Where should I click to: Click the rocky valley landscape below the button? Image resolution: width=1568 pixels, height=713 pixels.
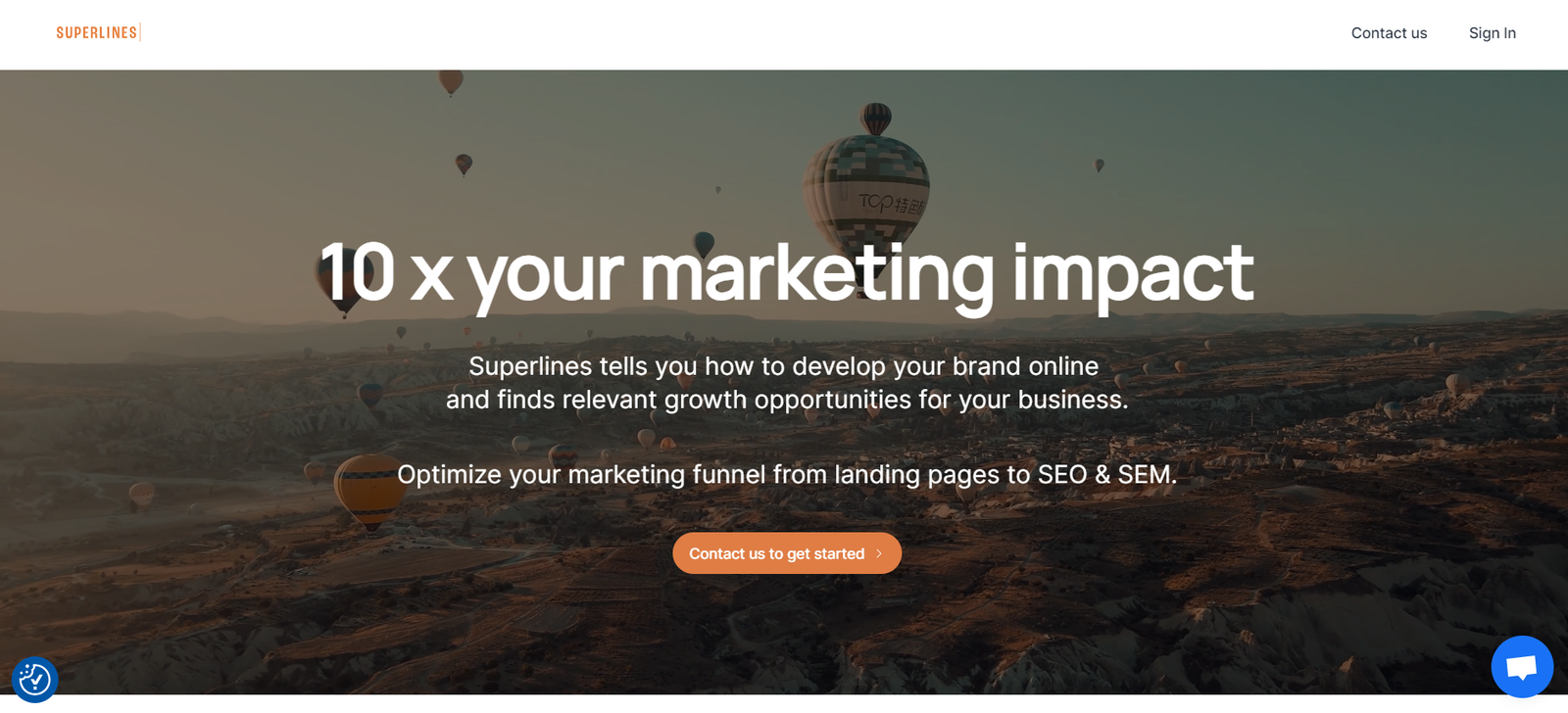(784, 637)
